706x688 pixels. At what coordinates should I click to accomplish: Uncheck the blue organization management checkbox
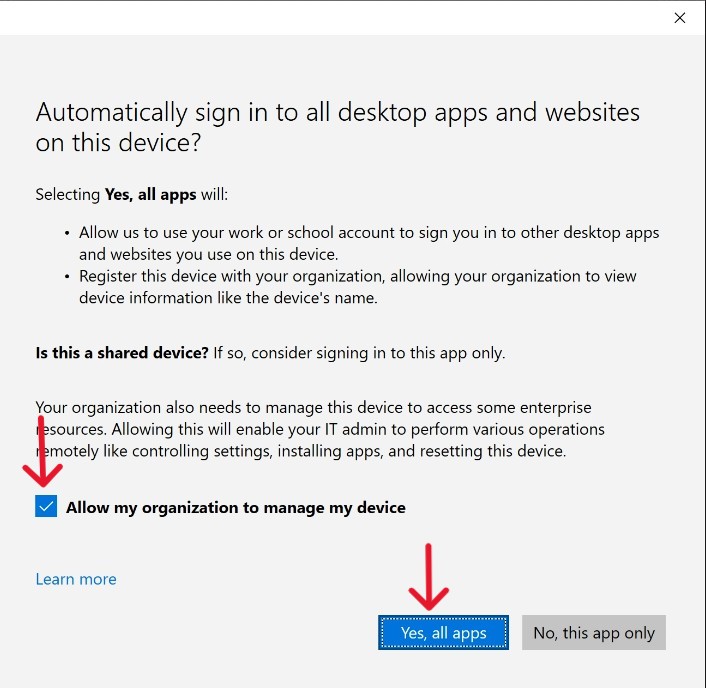(46, 506)
